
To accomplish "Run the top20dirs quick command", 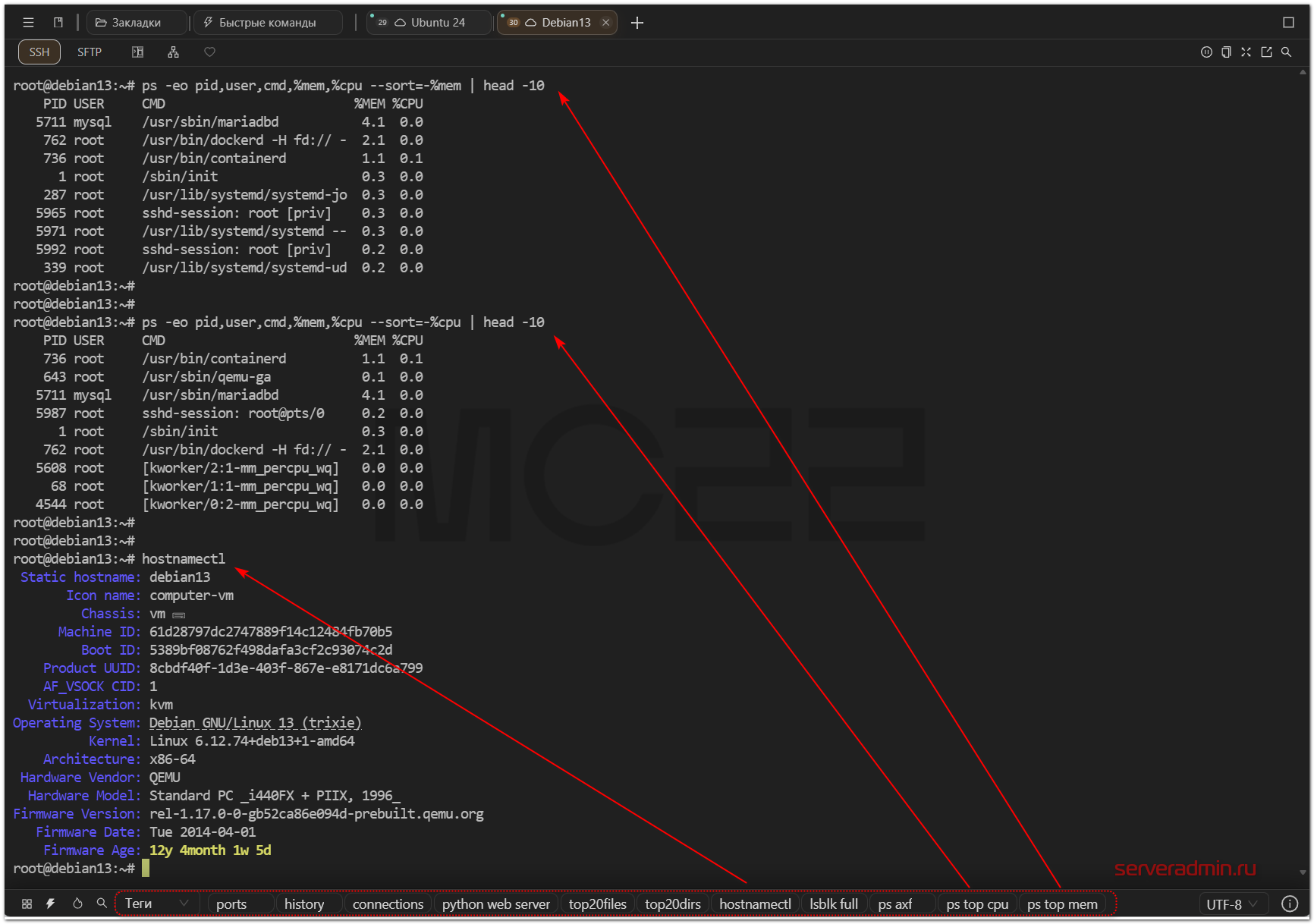I will [673, 904].
